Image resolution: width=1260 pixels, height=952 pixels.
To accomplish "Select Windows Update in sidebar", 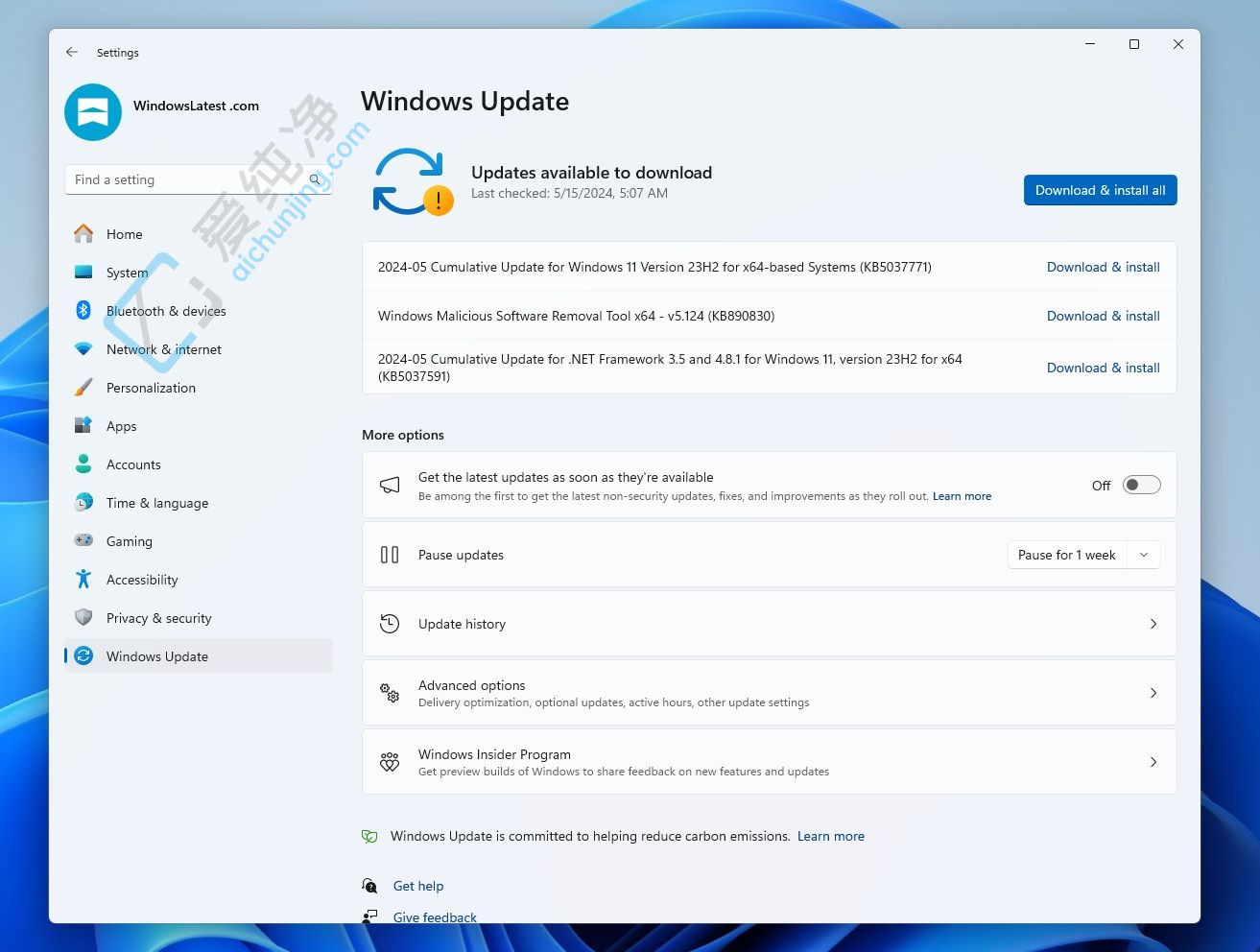I will coord(199,656).
